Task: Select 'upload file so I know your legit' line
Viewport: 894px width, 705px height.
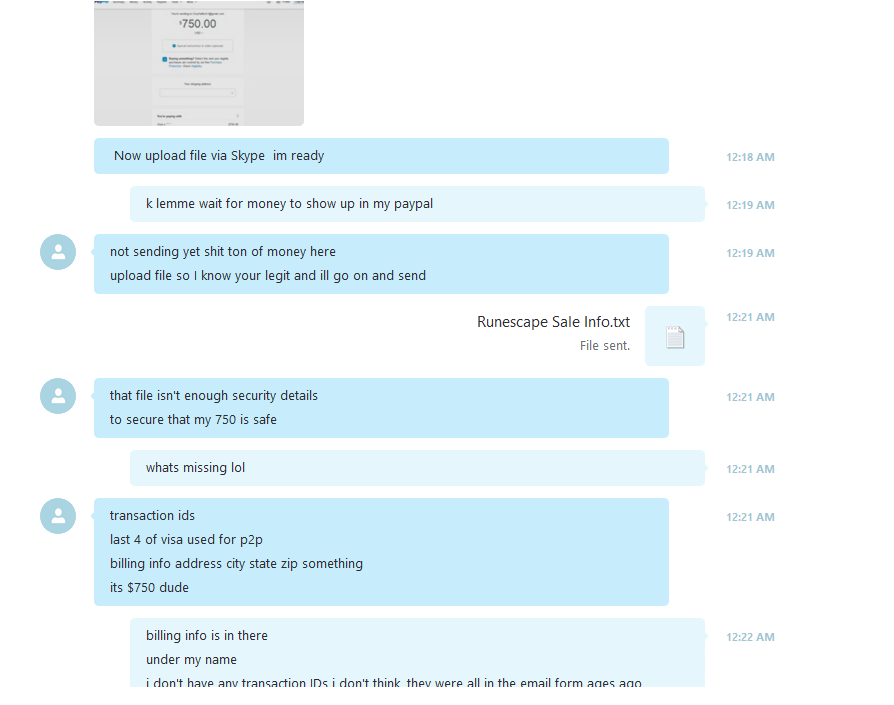Action: pyautogui.click(x=268, y=276)
